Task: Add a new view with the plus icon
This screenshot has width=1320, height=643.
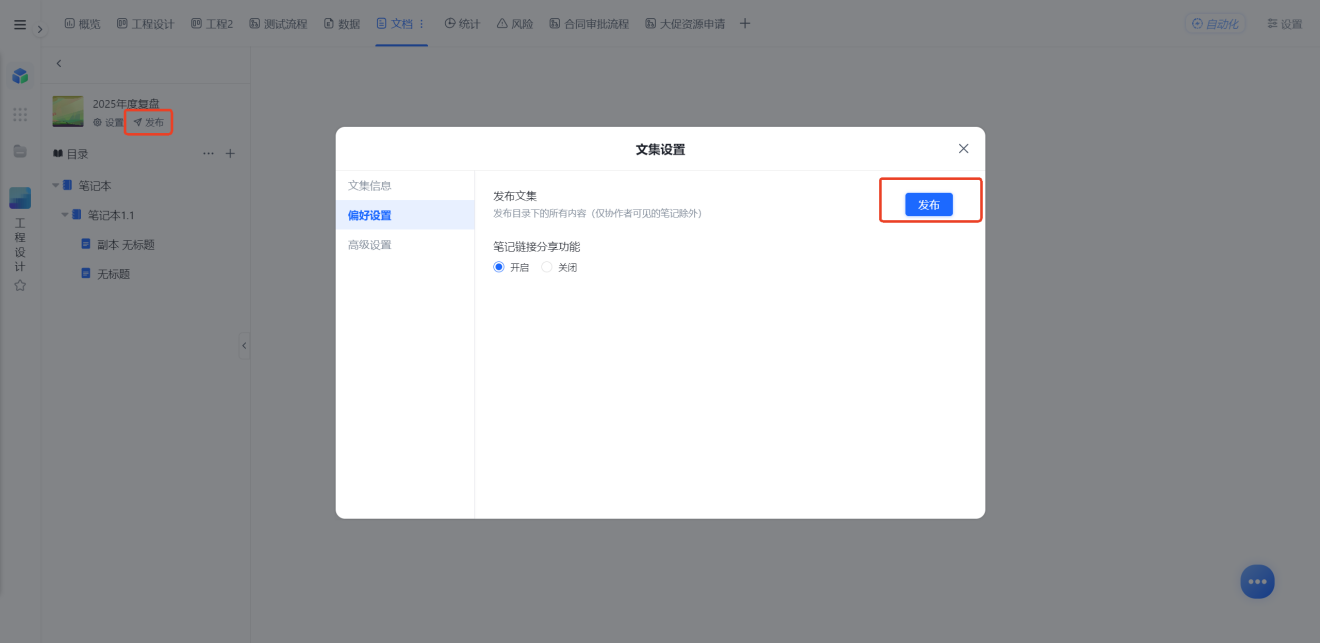Action: click(745, 24)
